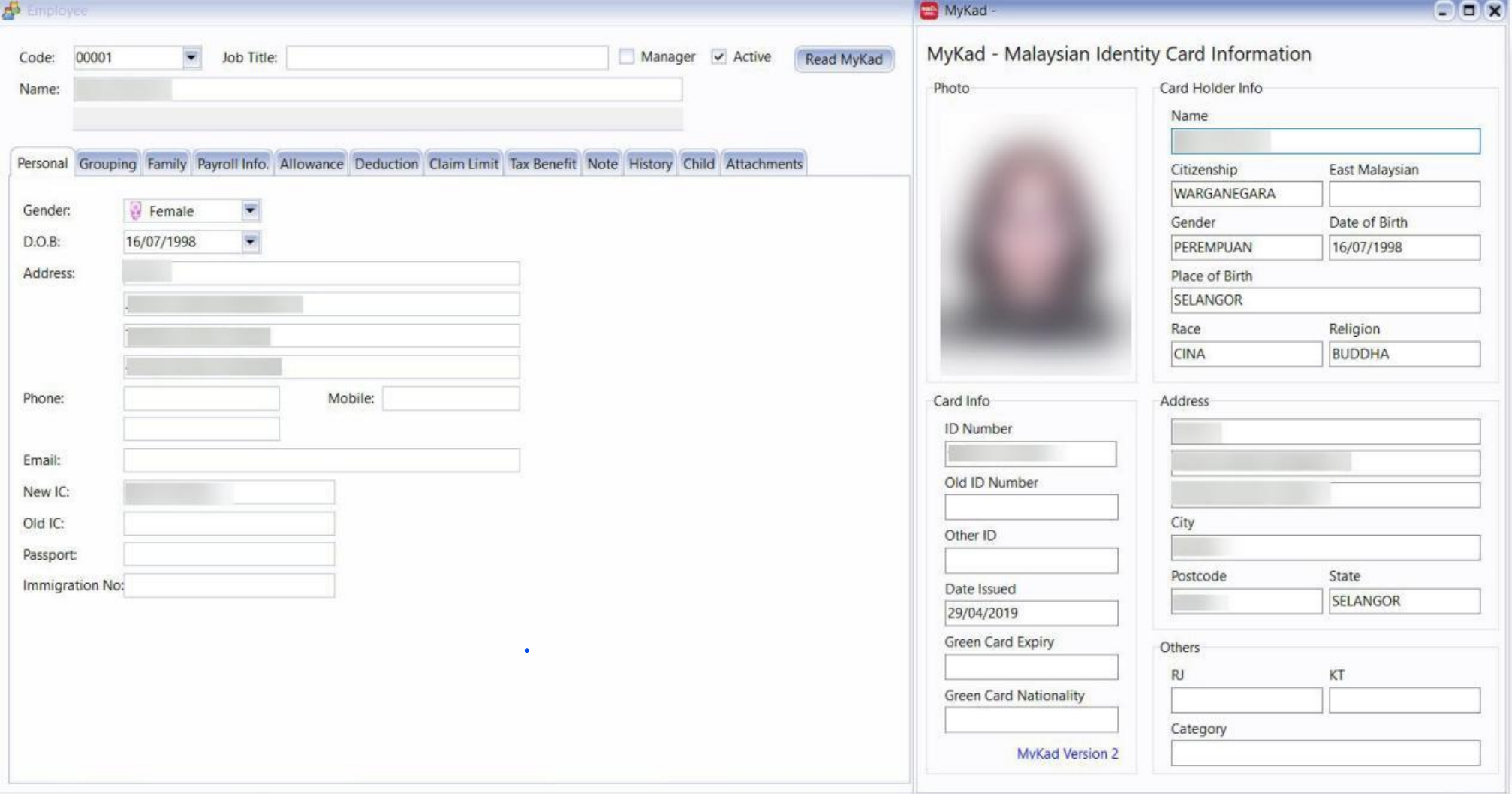The width and height of the screenshot is (1512, 794).
Task: Select the Passport input field
Action: click(229, 554)
